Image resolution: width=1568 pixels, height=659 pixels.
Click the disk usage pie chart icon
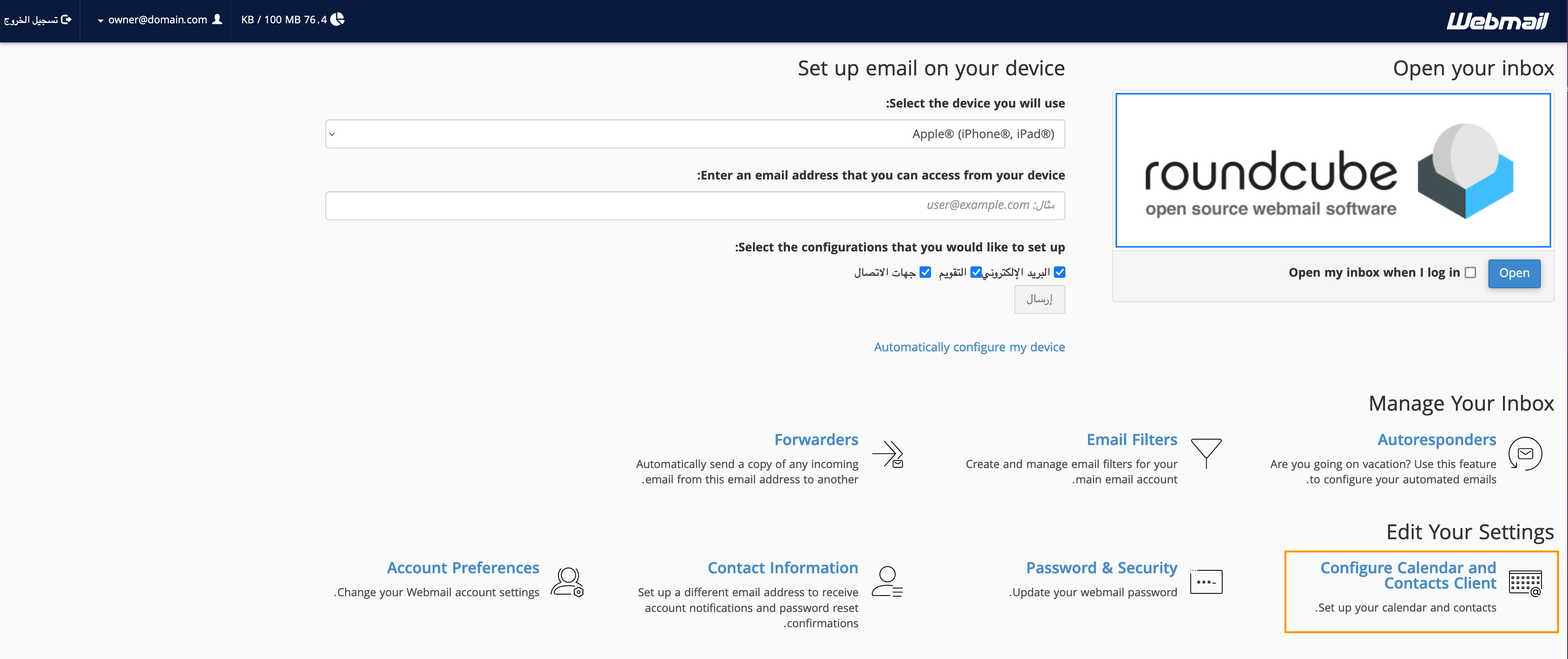[337, 20]
